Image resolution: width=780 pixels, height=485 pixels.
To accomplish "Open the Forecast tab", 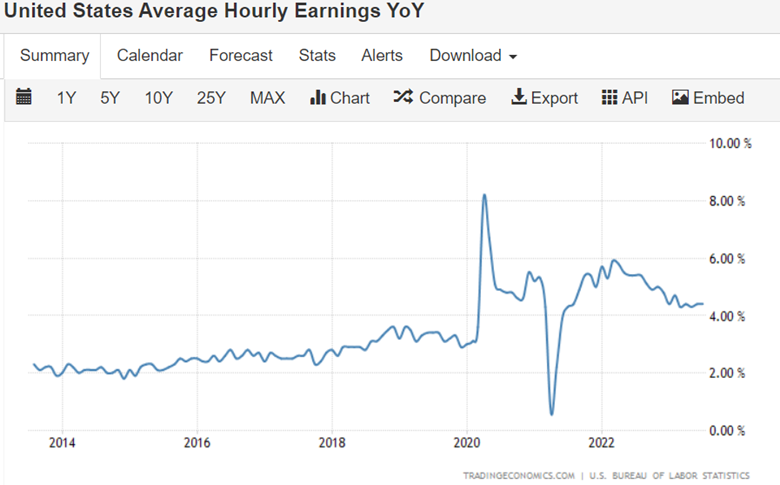I will coord(241,55).
